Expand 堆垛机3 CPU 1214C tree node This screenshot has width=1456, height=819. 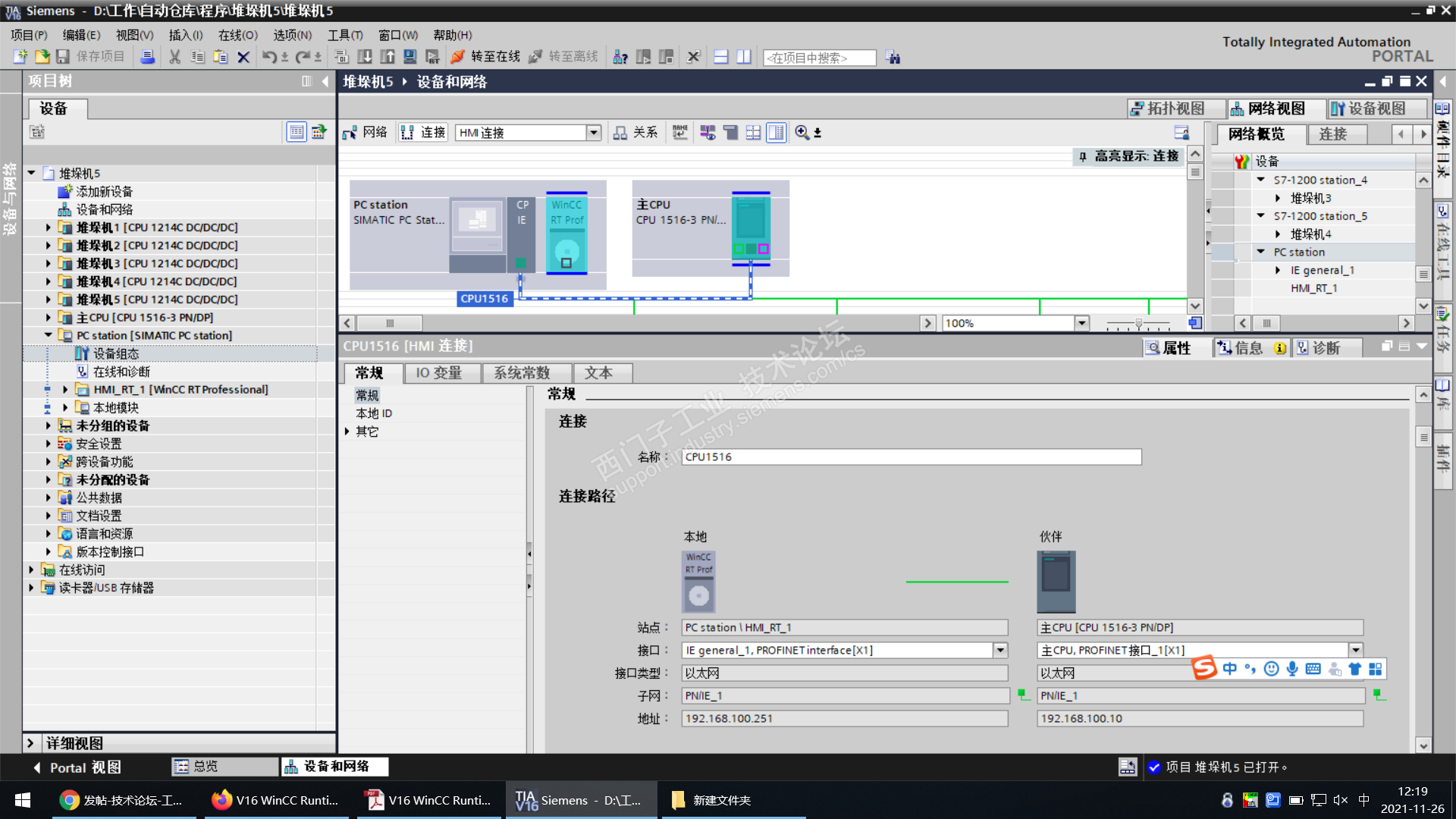(49, 263)
